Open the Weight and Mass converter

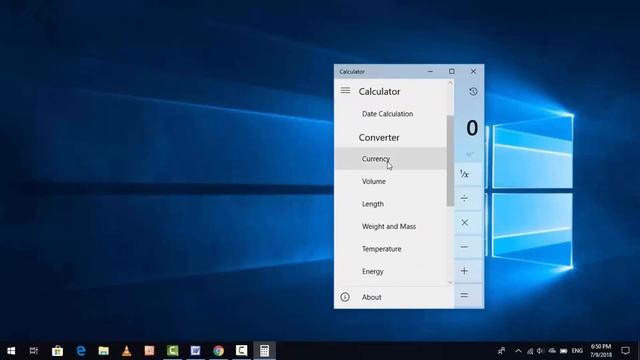pyautogui.click(x=391, y=226)
